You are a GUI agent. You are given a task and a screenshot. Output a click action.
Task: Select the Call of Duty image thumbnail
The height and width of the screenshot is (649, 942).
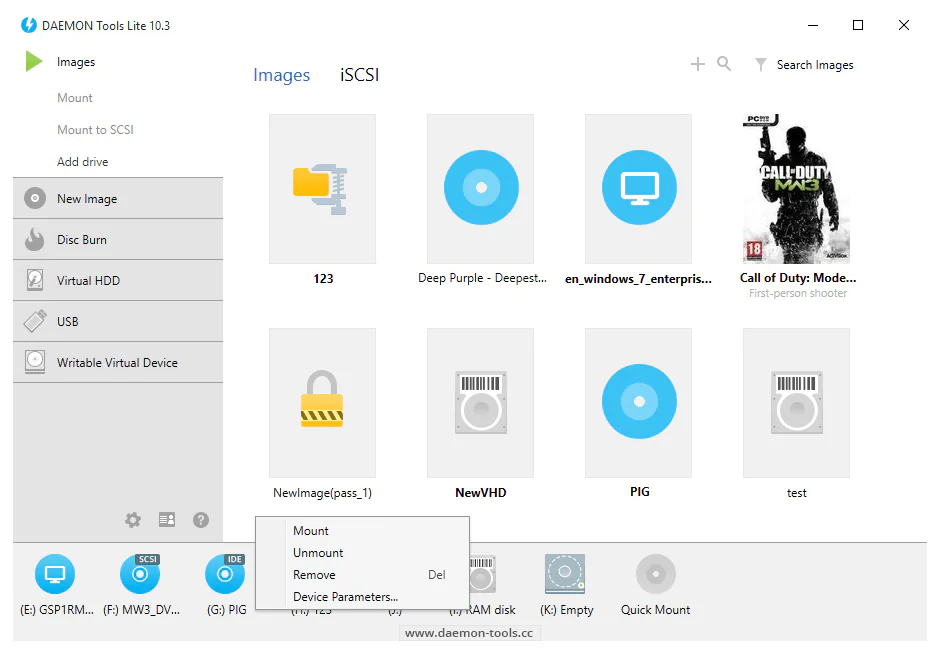click(x=797, y=189)
